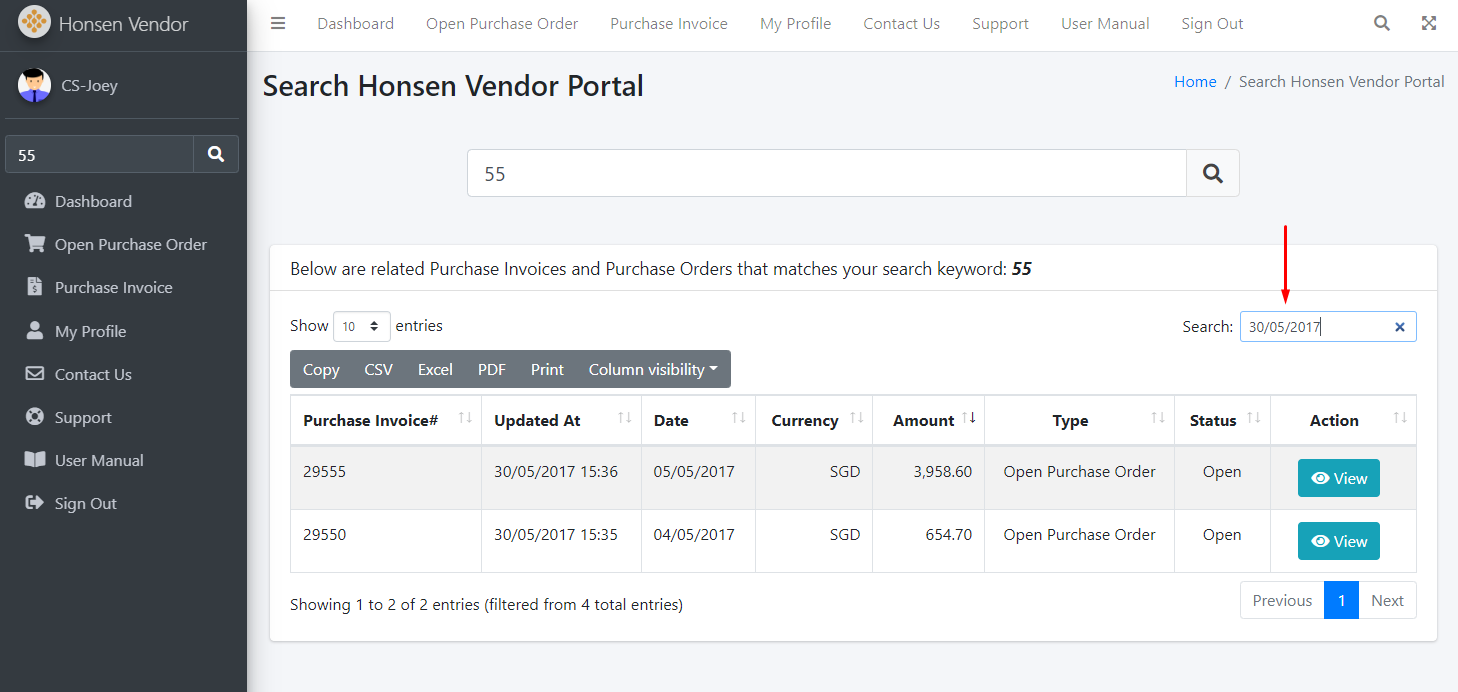Select Open Purchase Order in top navigation
1458x692 pixels.
(x=502, y=24)
